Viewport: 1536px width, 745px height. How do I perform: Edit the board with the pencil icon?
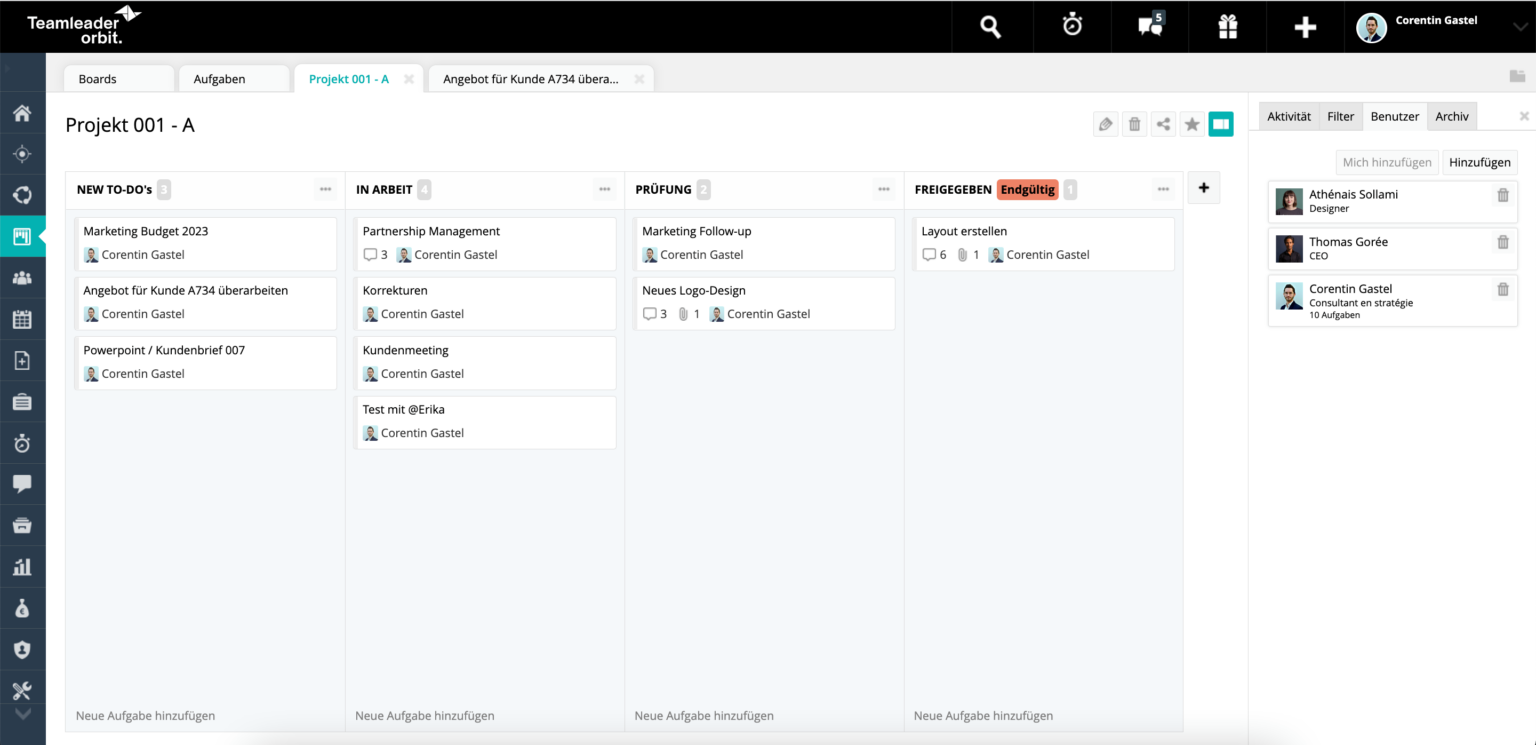[x=1105, y=124]
